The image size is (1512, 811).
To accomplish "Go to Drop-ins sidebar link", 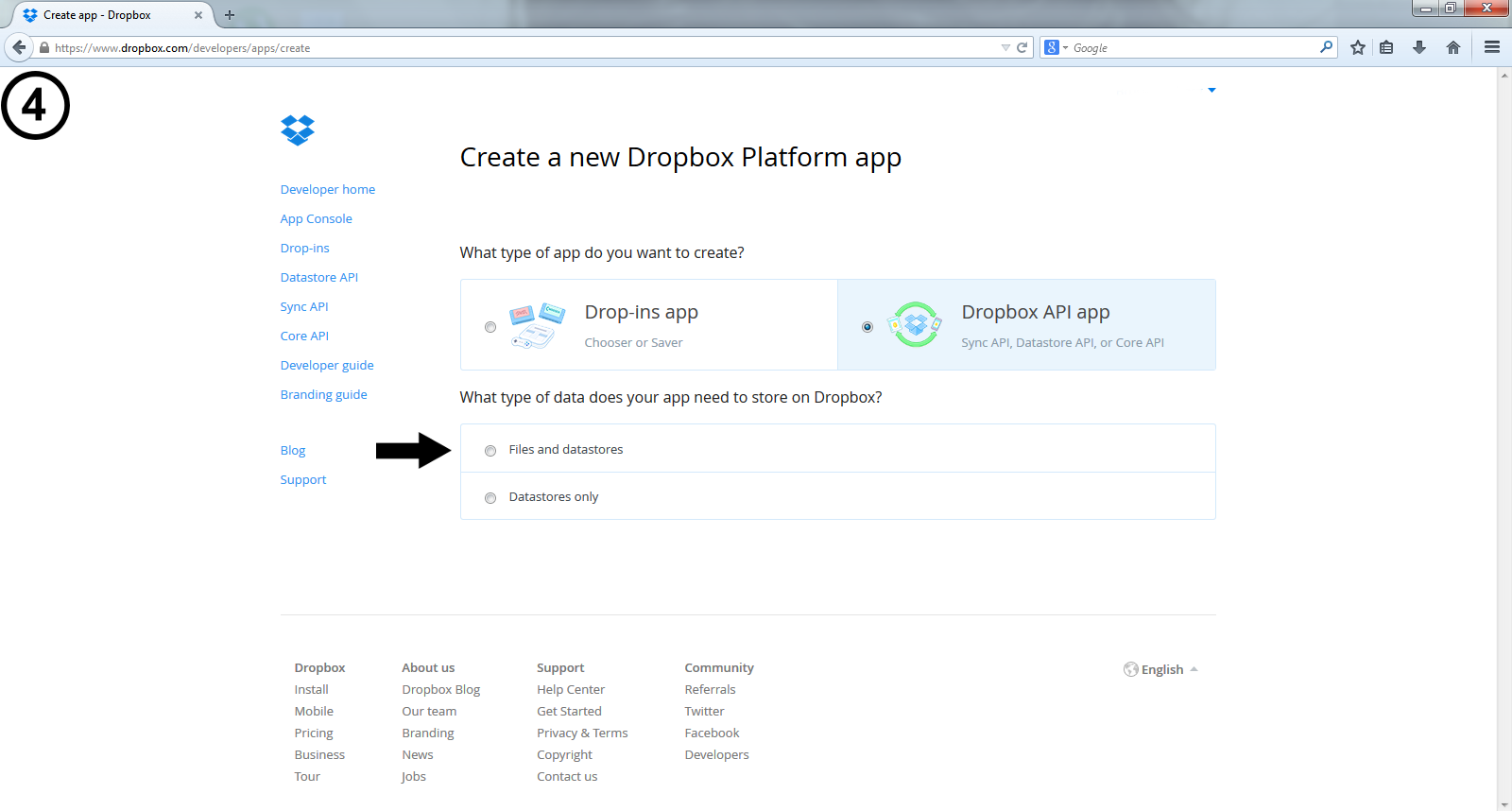I will coord(305,248).
